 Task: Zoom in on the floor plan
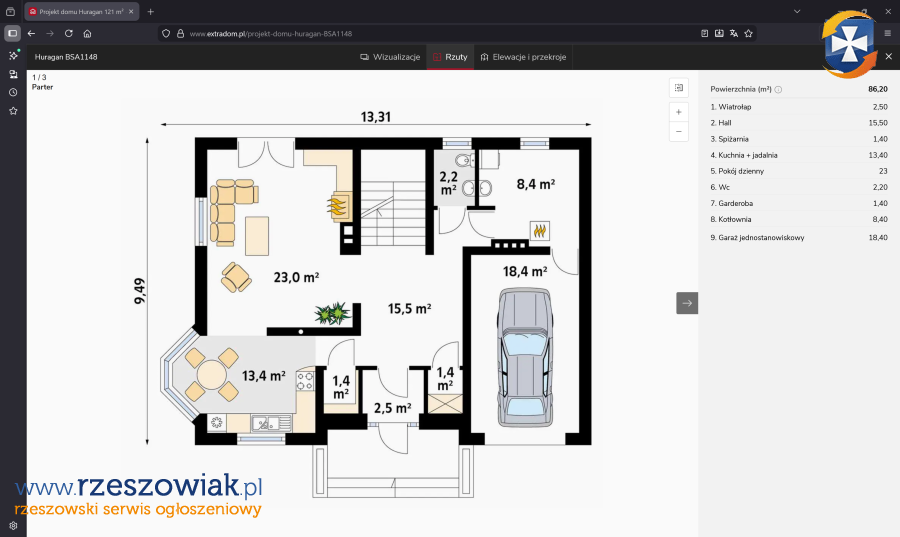679,112
